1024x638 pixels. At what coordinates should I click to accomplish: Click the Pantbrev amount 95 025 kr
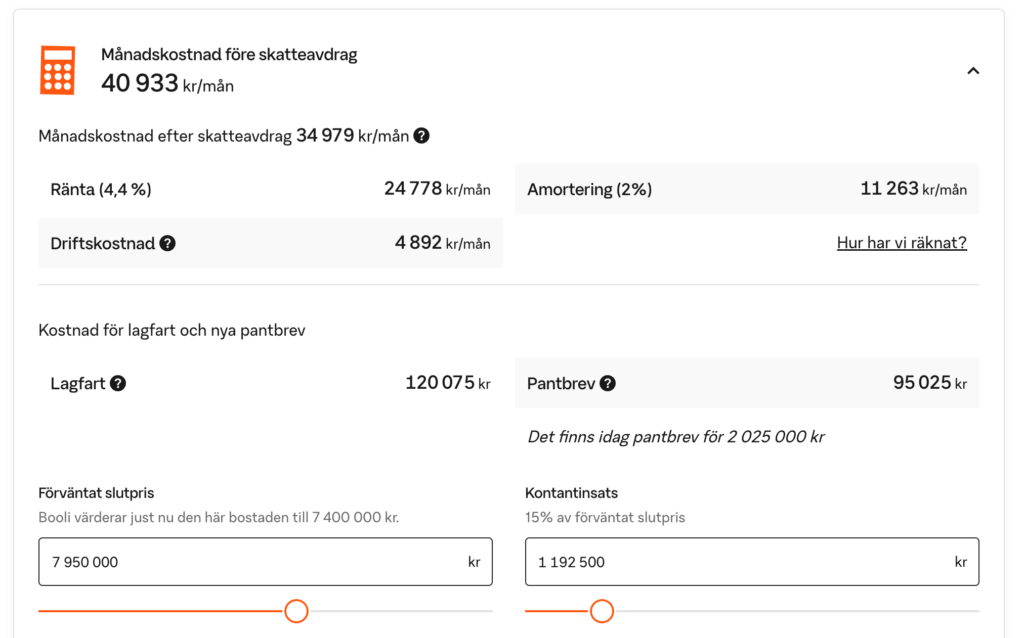929,383
